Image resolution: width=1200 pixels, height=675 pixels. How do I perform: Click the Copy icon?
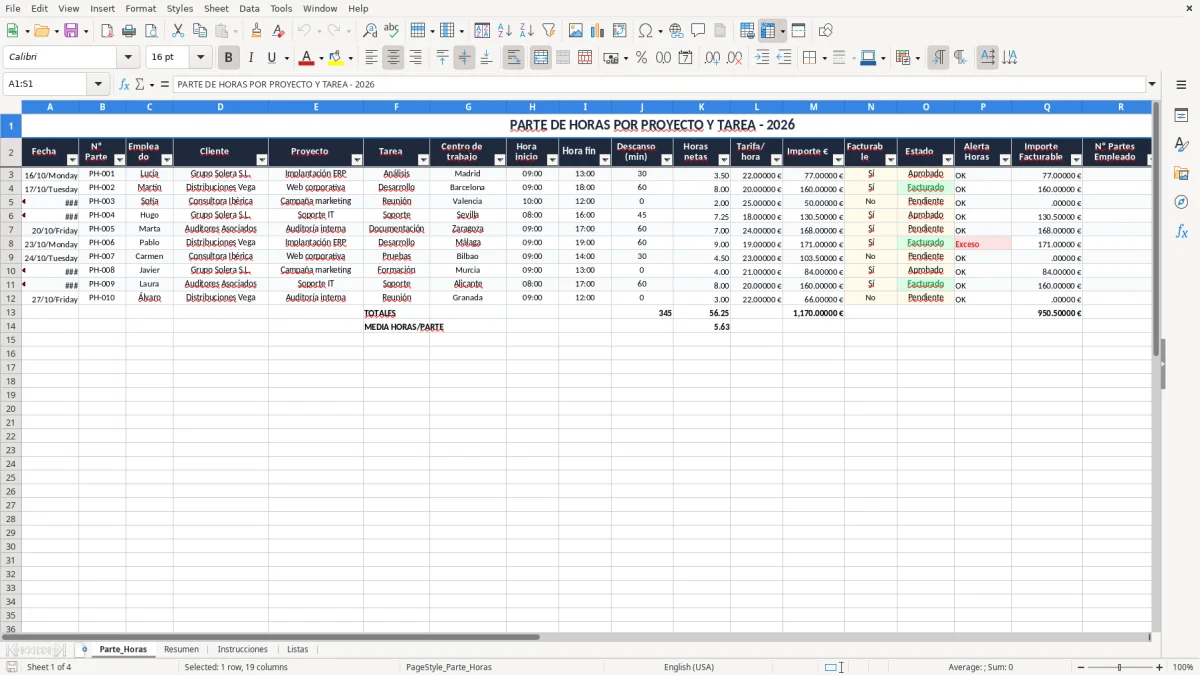200,31
